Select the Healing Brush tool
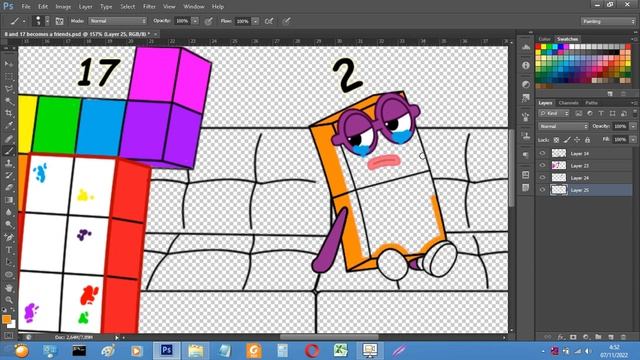The width and height of the screenshot is (640, 360). coord(9,139)
